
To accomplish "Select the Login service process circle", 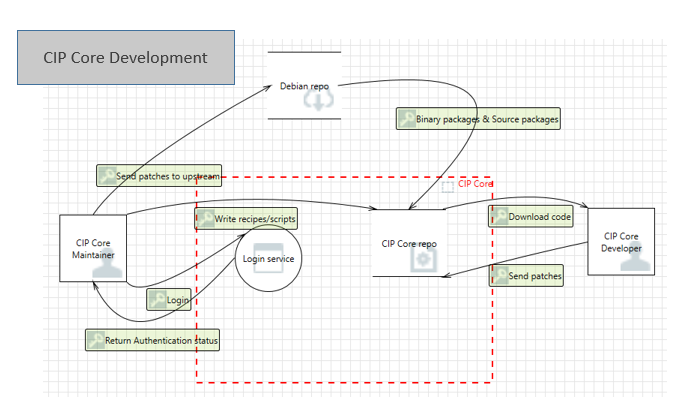I will pyautogui.click(x=268, y=258).
